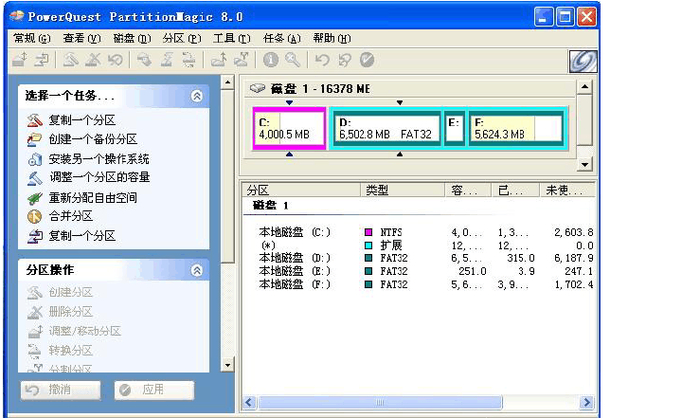This screenshot has width=682, height=418.
Task: Click the Format partition lightning icon in the toolbar
Action: [x=167, y=60]
